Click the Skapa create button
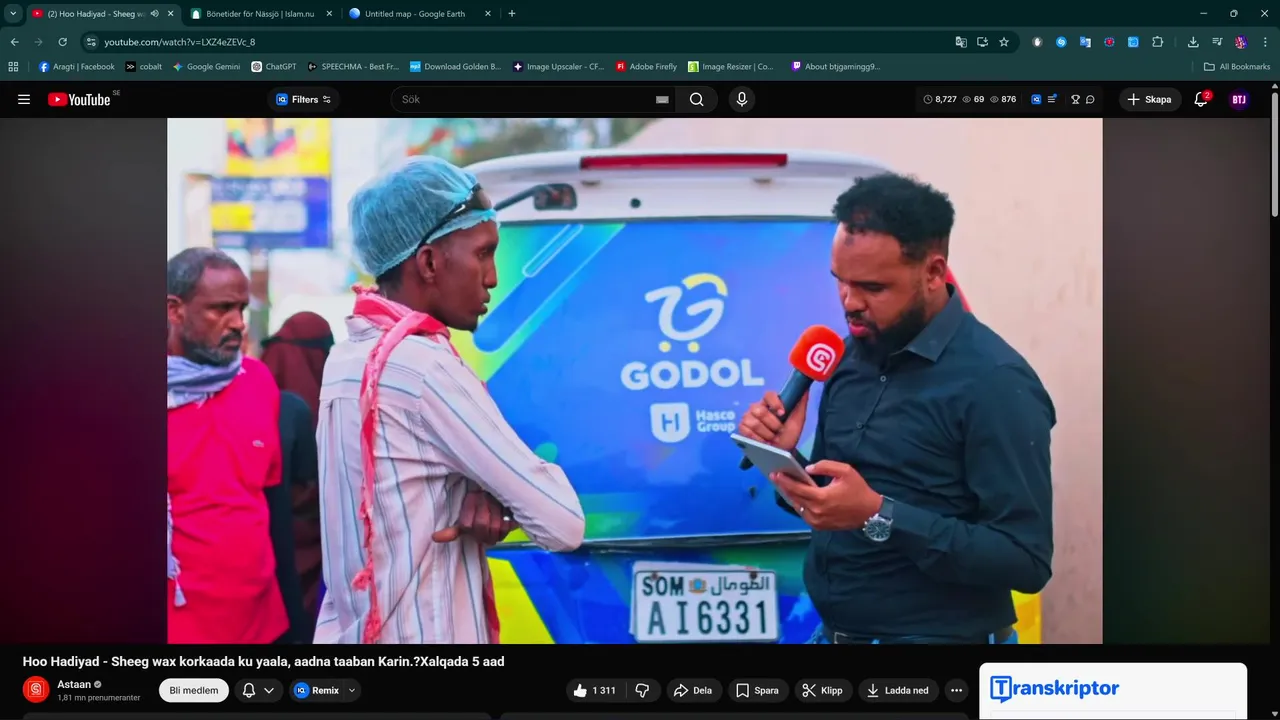 tap(1149, 99)
